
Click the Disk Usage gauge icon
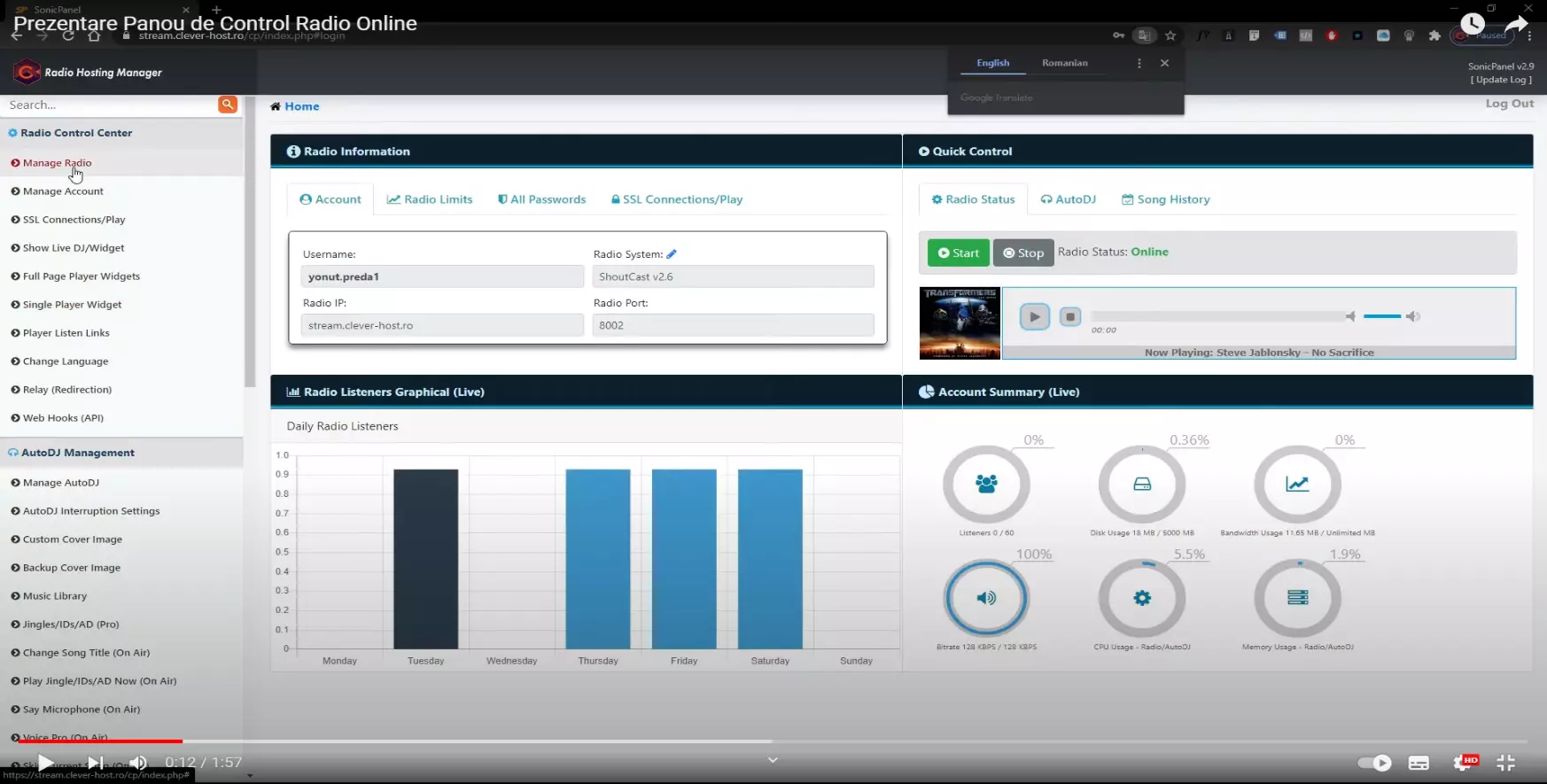click(1142, 484)
